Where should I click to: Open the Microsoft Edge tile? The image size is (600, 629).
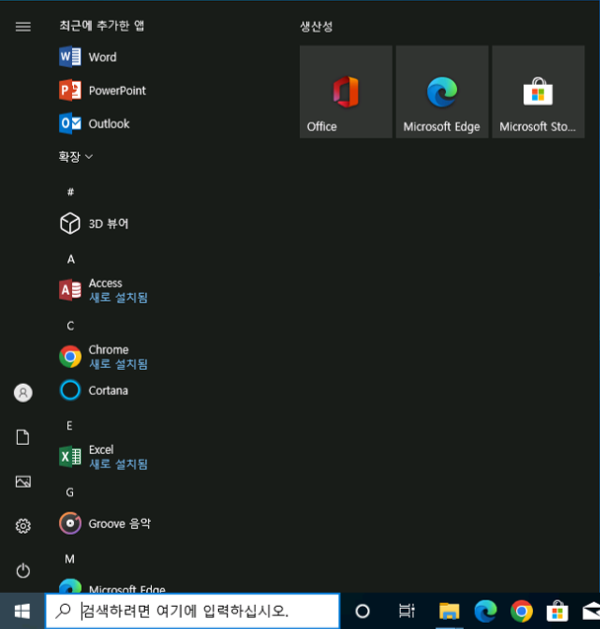(x=442, y=92)
